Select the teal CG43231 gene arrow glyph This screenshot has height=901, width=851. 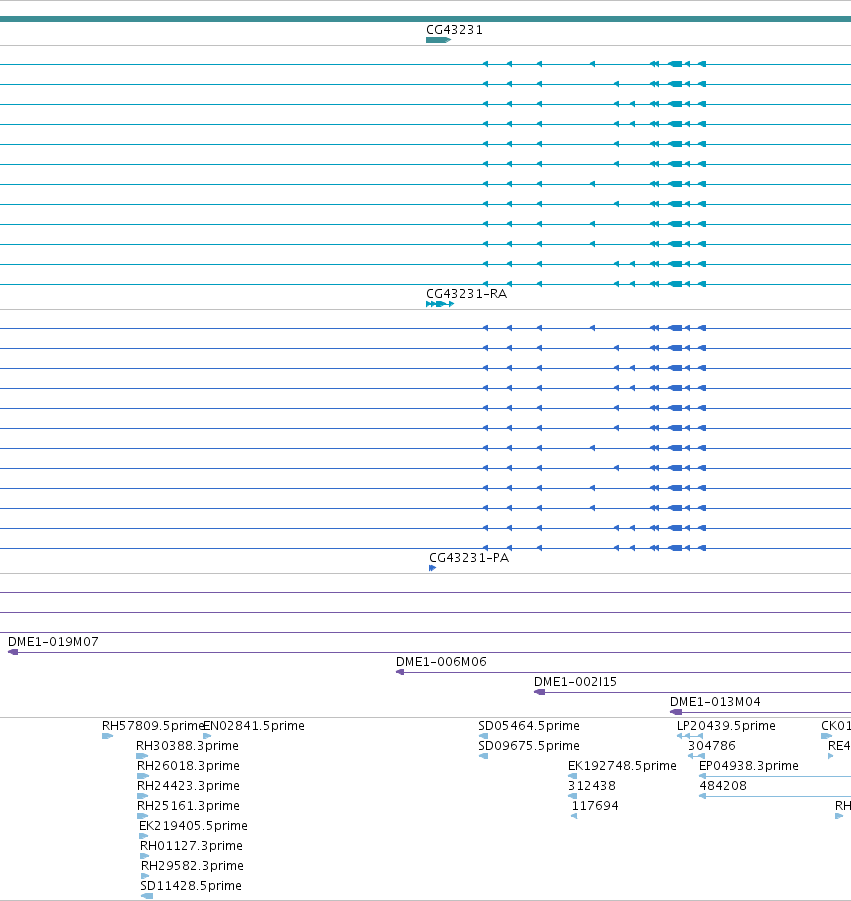click(x=438, y=40)
